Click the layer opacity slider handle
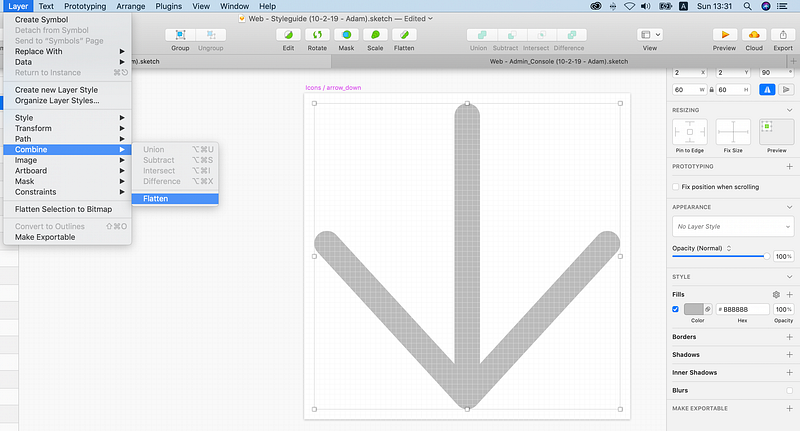Image resolution: width=800 pixels, height=431 pixels. [766, 256]
